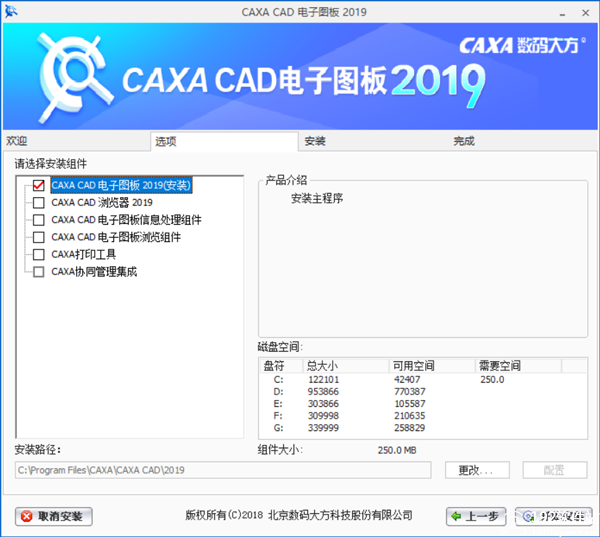Select the CAXA打印工具 label

[83, 254]
